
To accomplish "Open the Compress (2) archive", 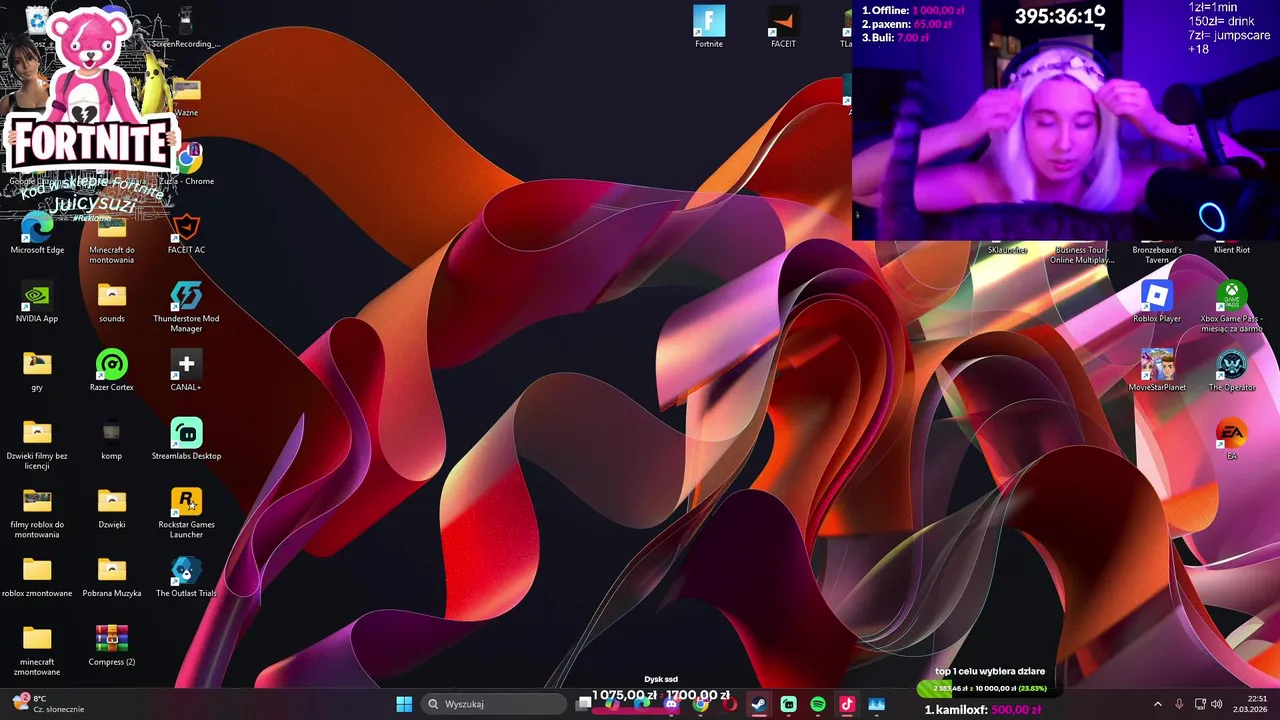I will click(112, 645).
